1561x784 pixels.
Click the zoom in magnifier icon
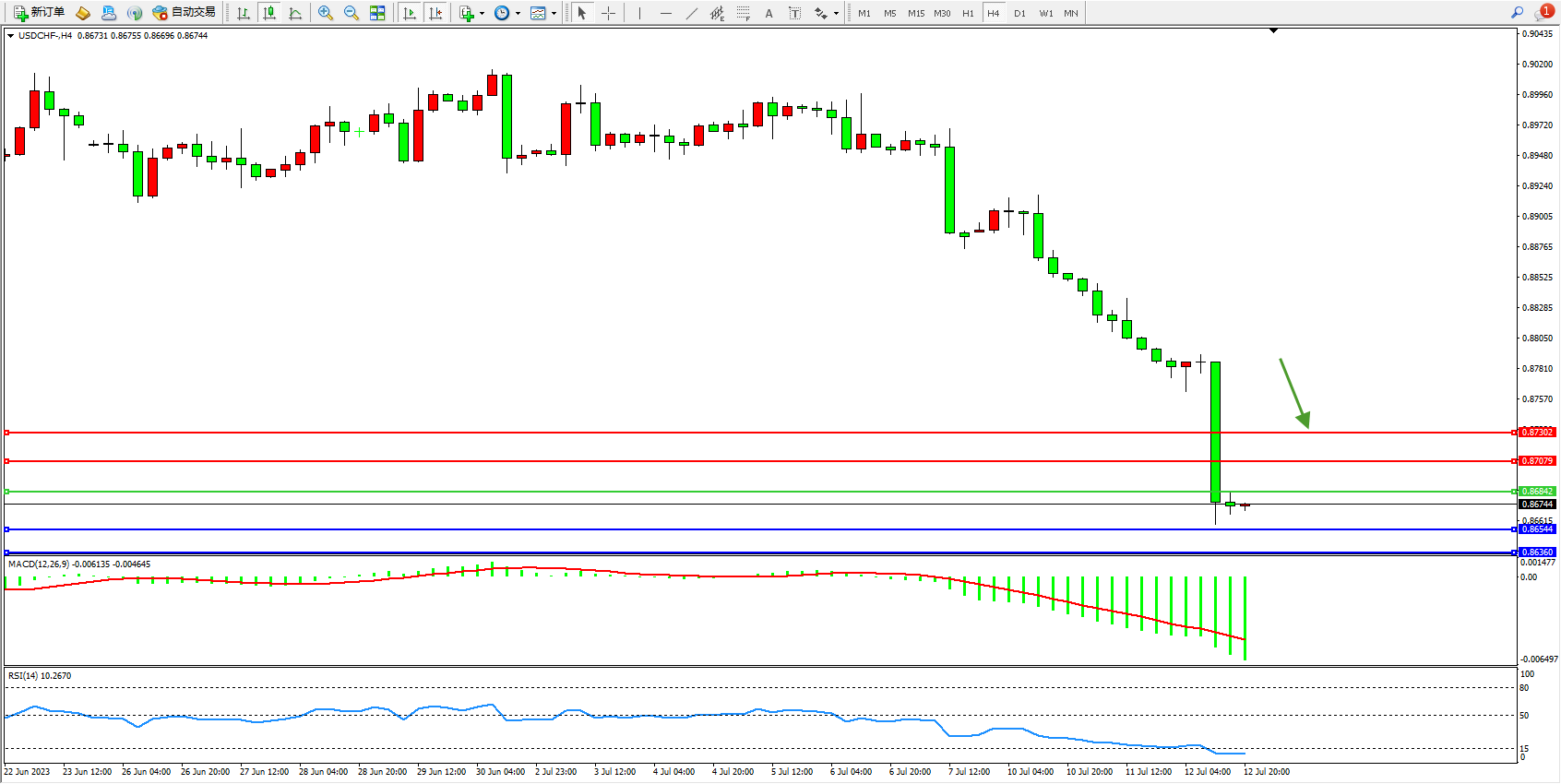click(x=325, y=13)
